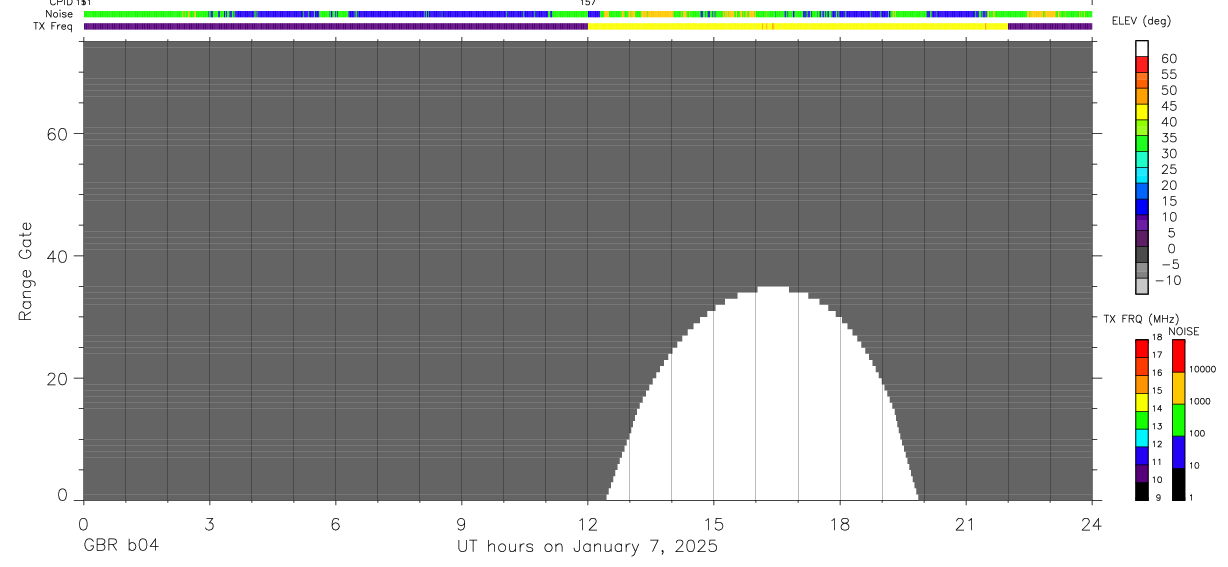This screenshot has width=1228, height=567.
Task: Click 'UT hours on January 7, 2025' label
Action: pos(587,547)
